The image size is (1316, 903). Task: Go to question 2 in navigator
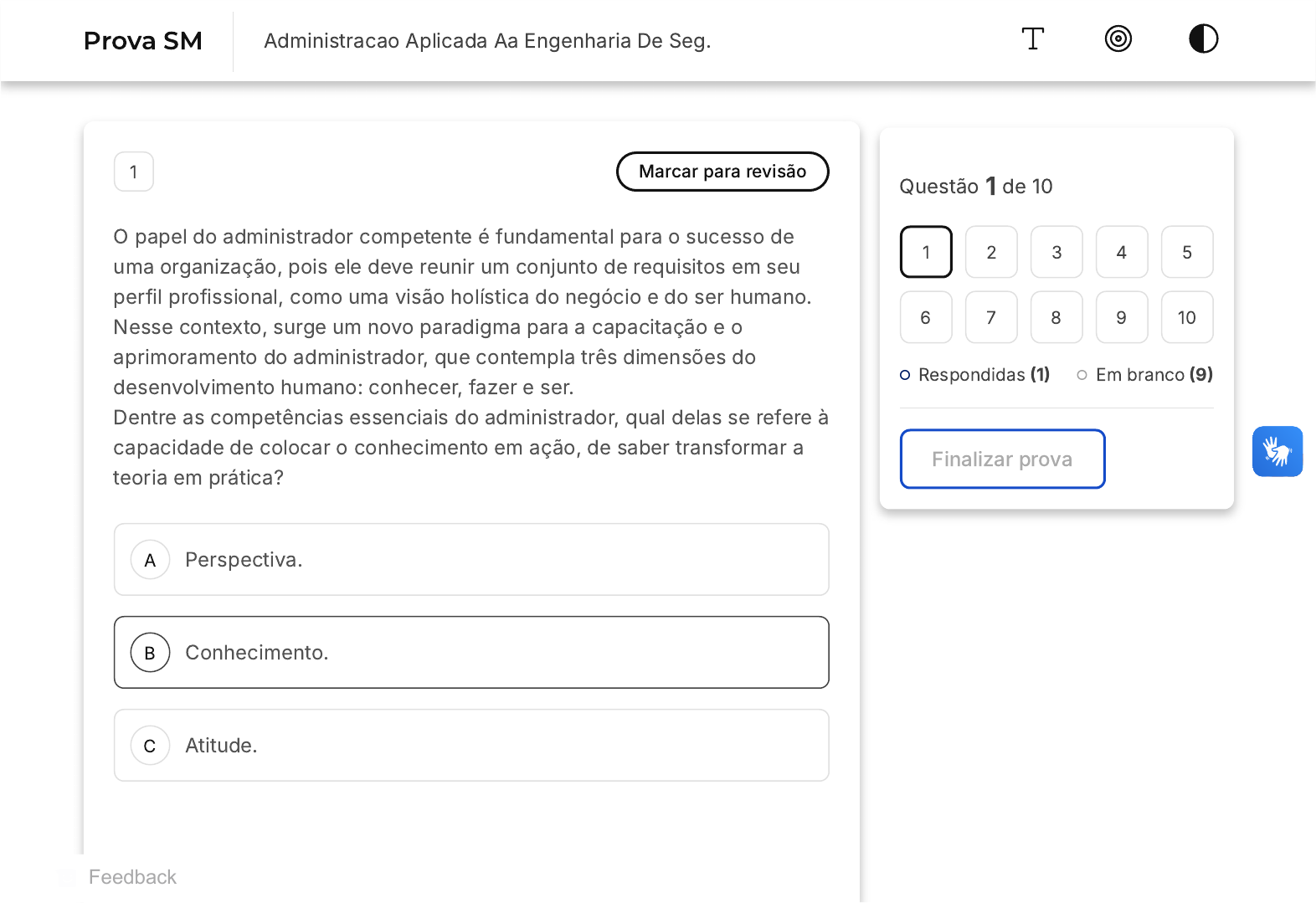click(991, 252)
